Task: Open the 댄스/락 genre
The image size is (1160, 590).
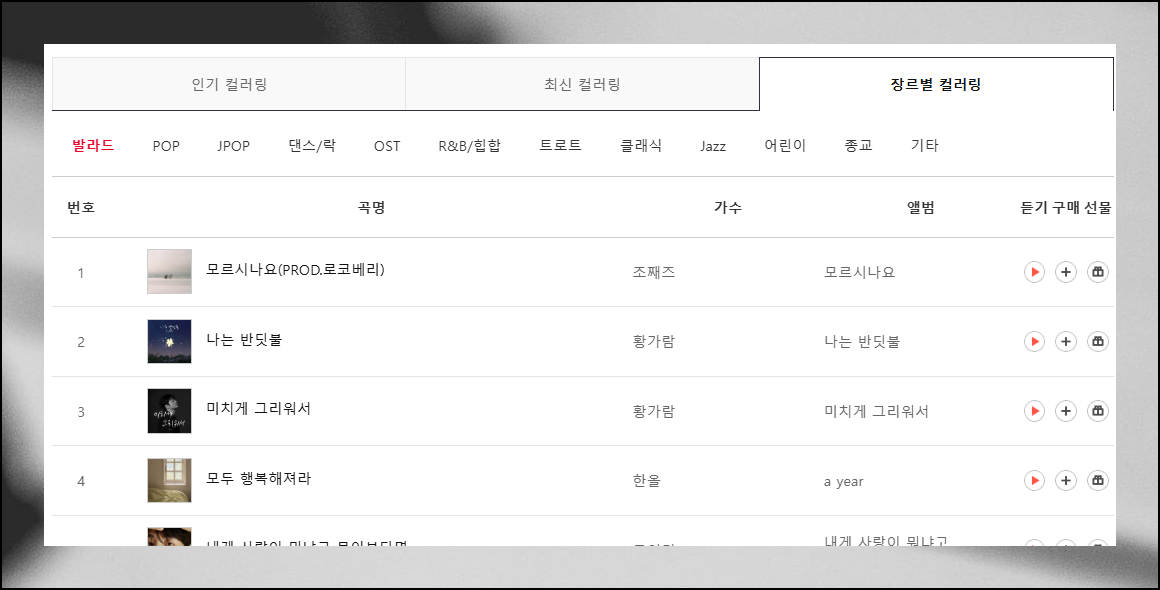Action: 312,146
